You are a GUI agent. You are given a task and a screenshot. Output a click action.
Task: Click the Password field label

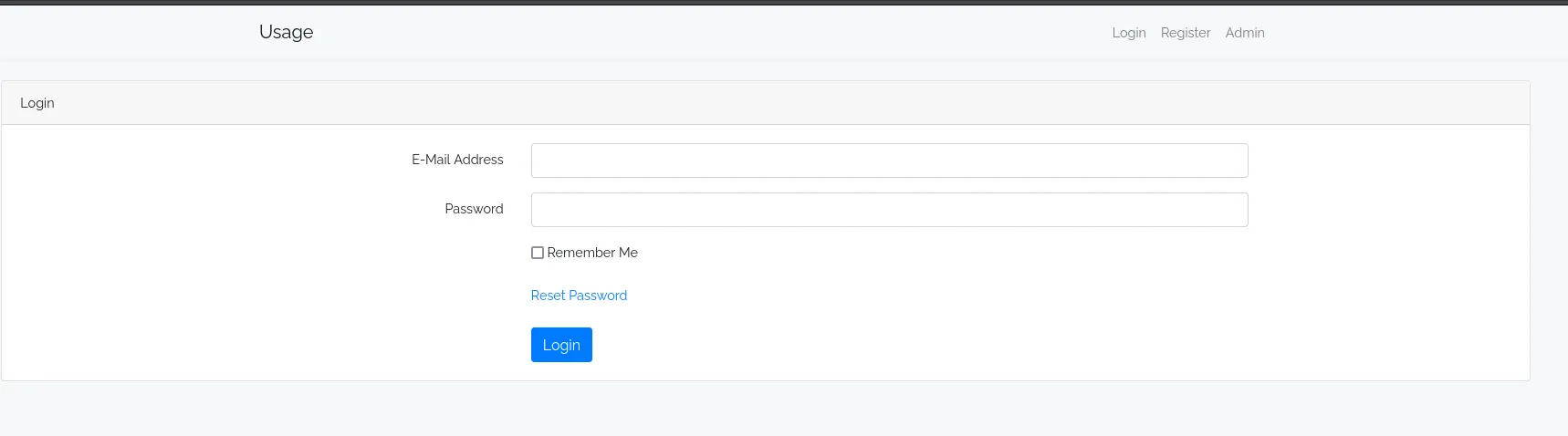(x=474, y=209)
